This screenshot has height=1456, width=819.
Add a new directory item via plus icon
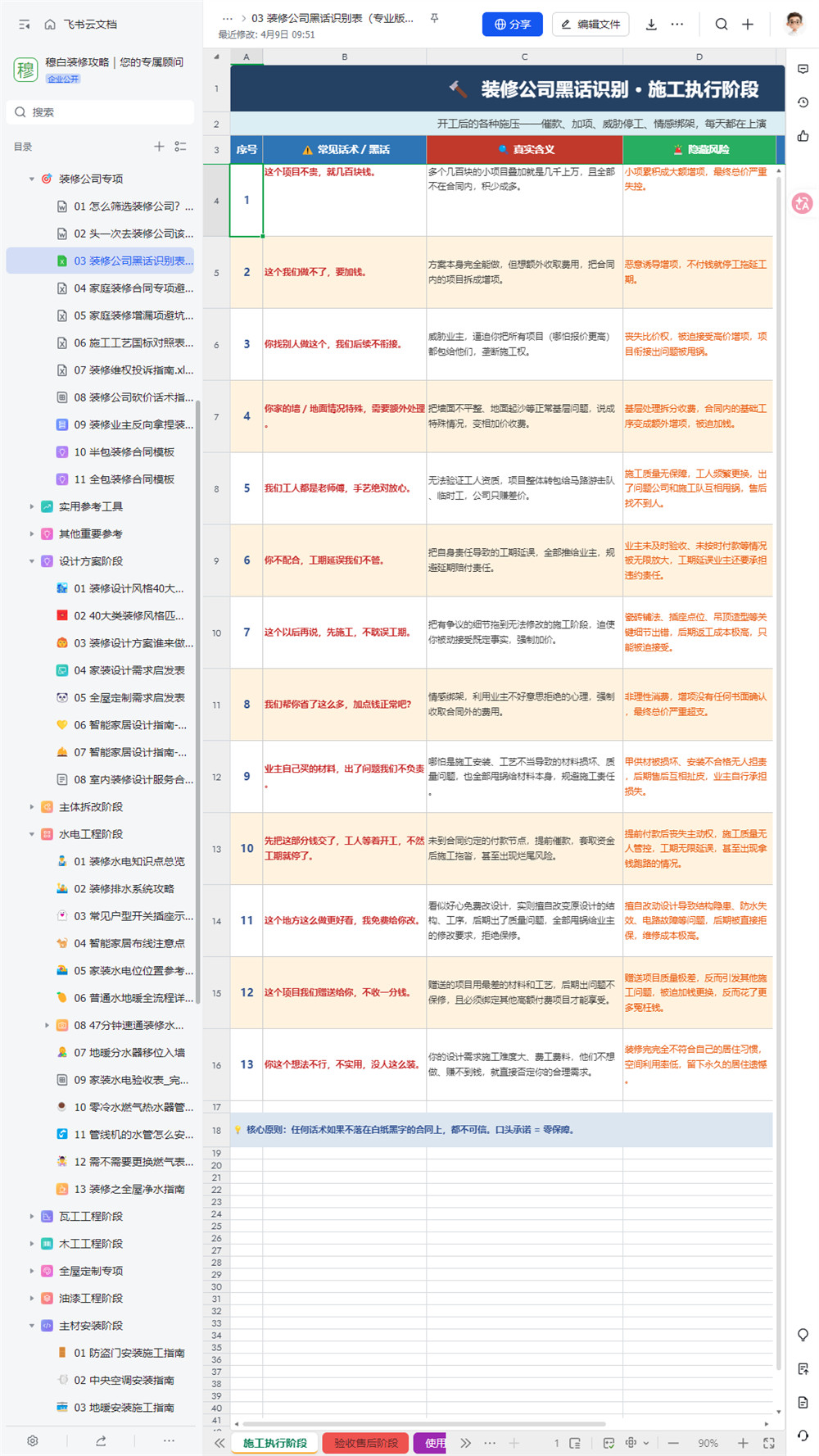click(159, 147)
